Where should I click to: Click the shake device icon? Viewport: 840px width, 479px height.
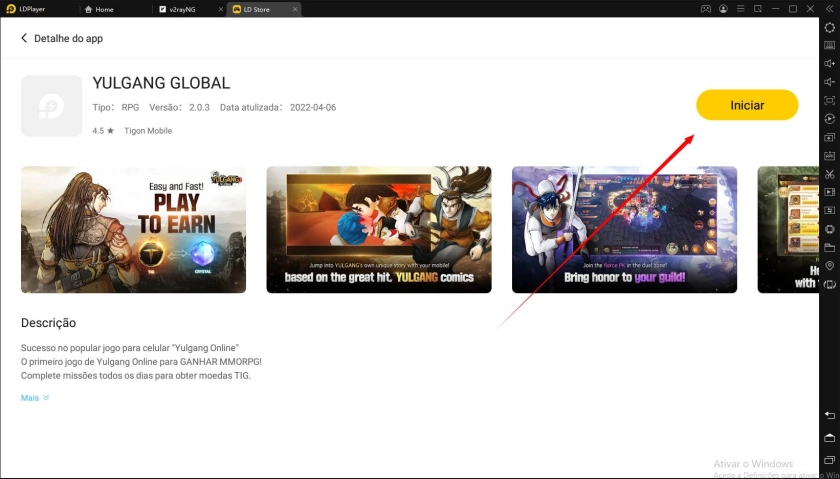pos(829,229)
